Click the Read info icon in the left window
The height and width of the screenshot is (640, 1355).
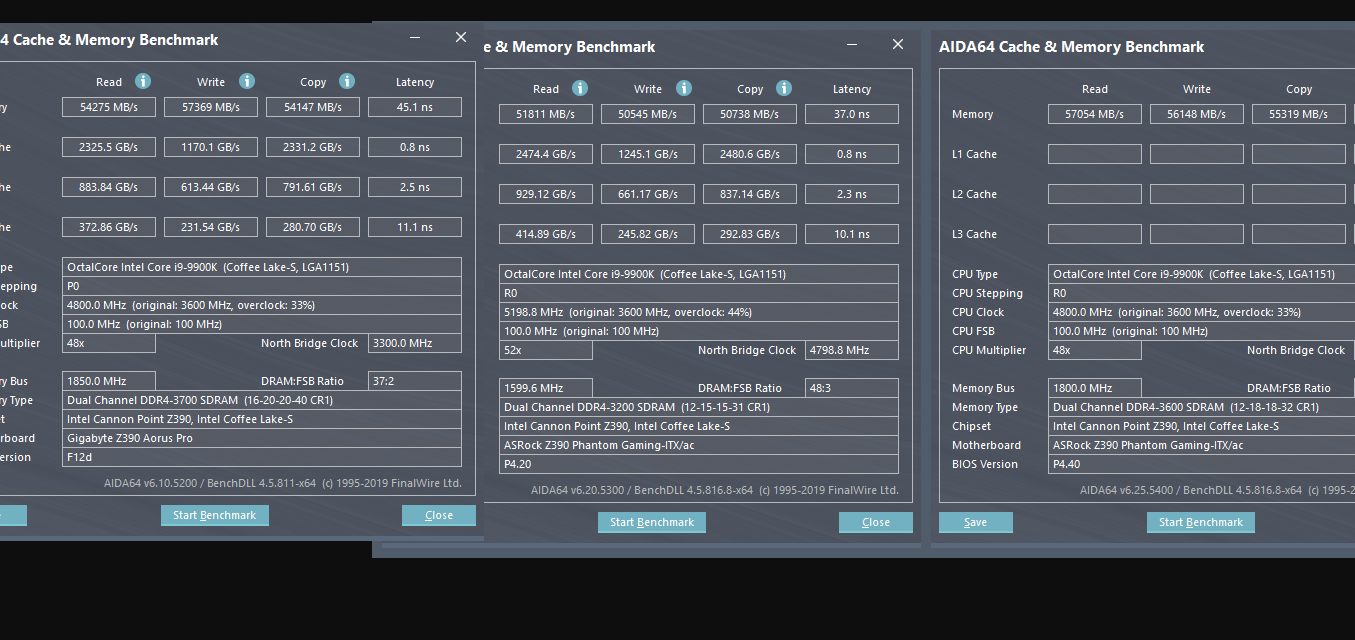point(143,81)
